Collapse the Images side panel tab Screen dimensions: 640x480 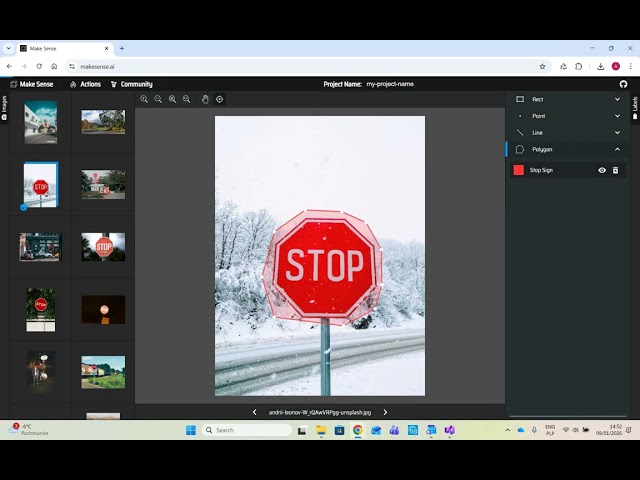click(x=4, y=108)
